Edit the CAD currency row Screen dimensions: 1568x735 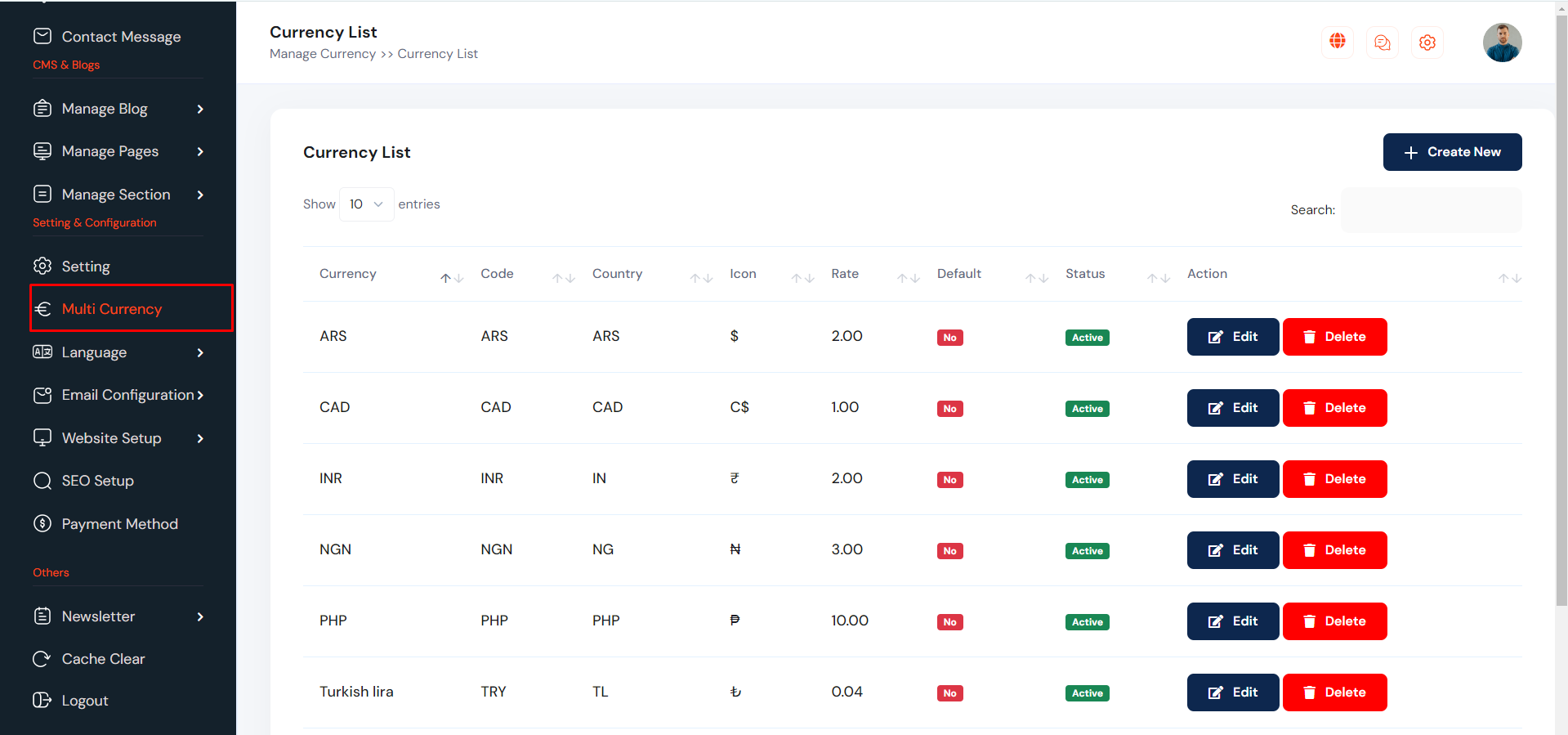click(1232, 408)
